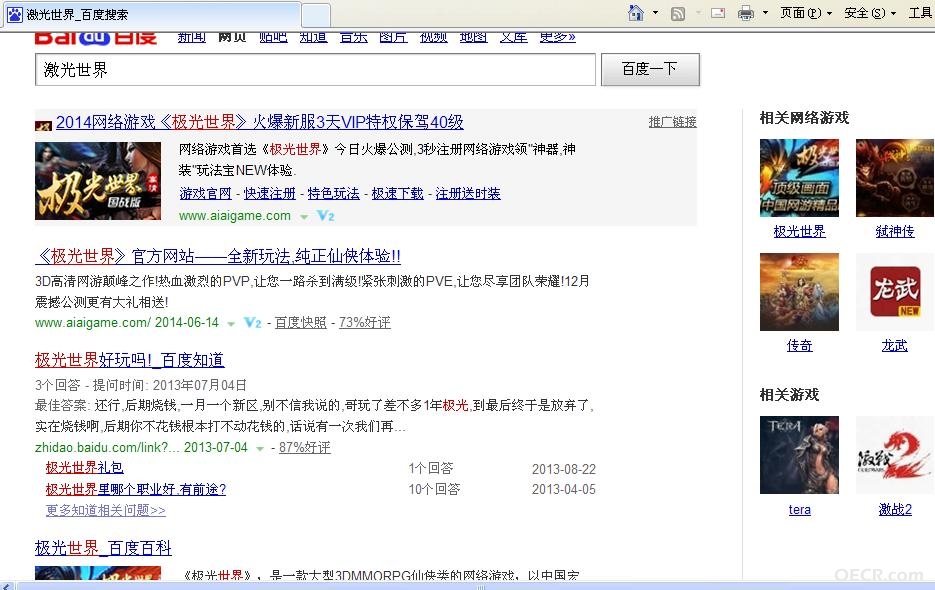Click the 传奇 game thumbnail
The width and height of the screenshot is (935, 590).
pos(799,292)
